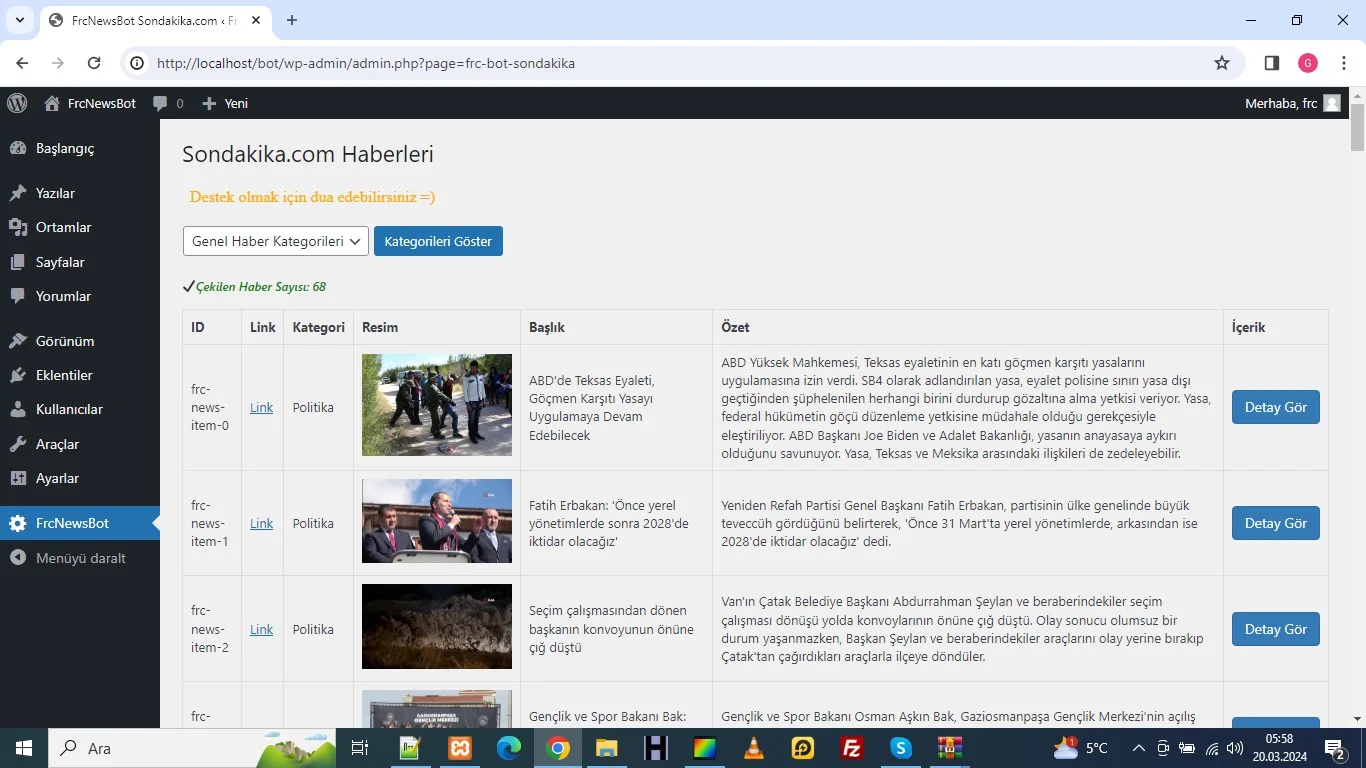Open the comments bubble in admin bar
The height and width of the screenshot is (768, 1366).
tap(168, 103)
